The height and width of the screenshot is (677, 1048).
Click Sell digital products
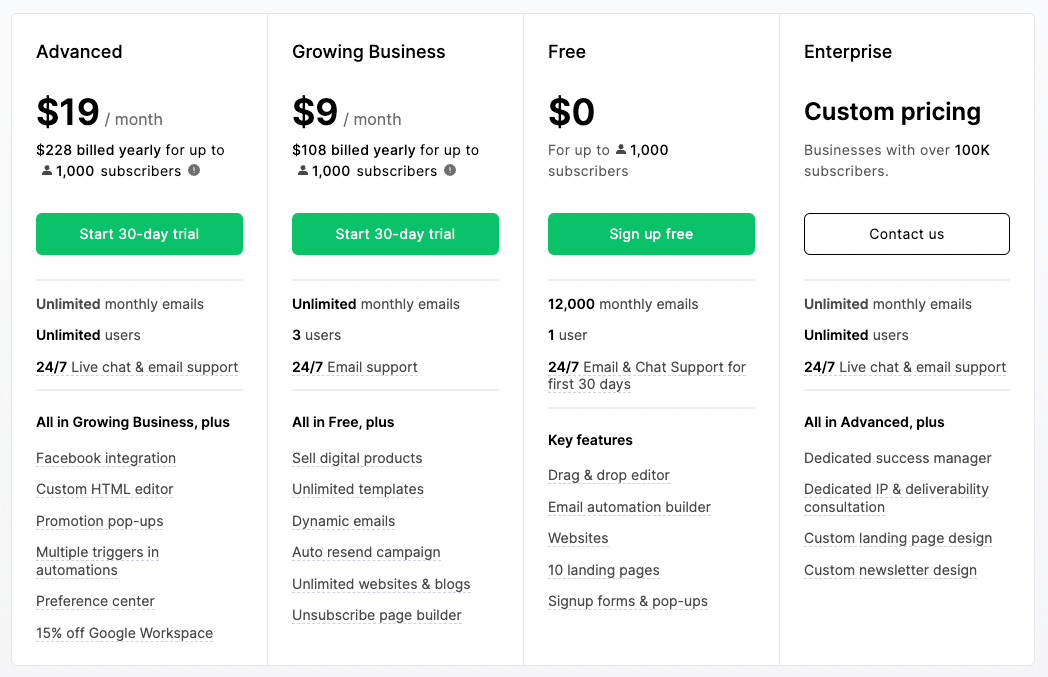click(x=356, y=458)
